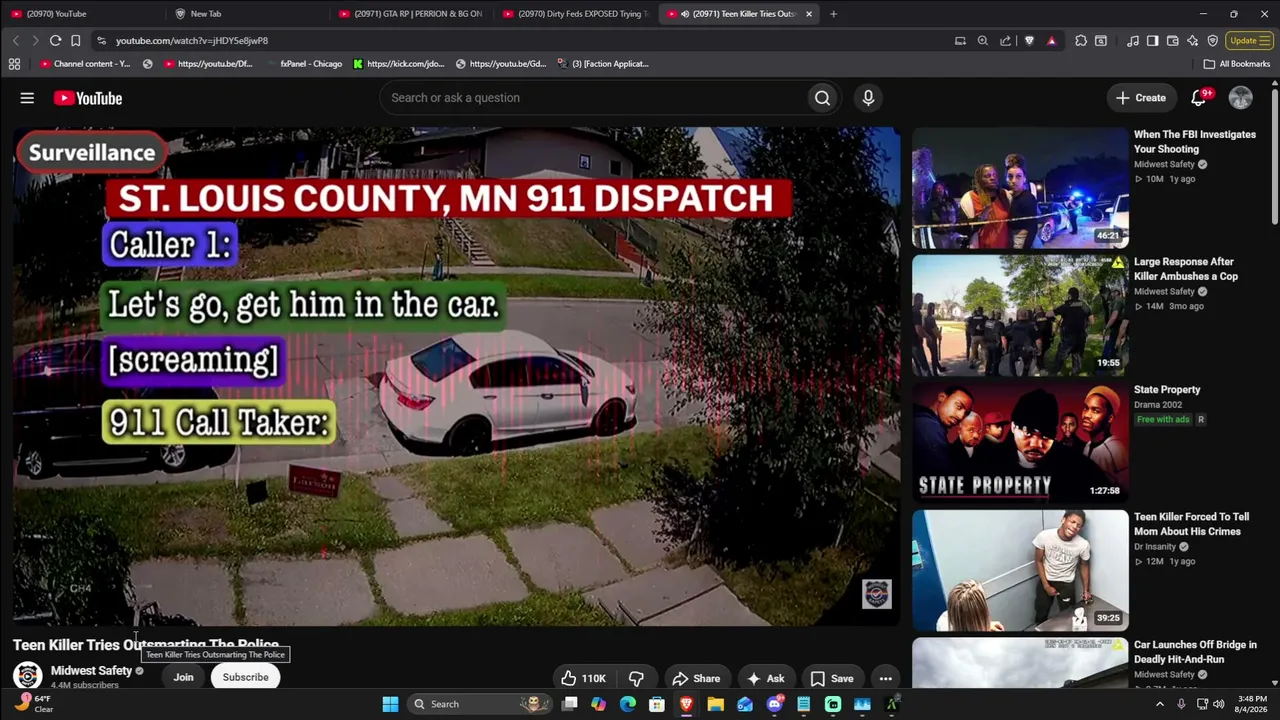Open site settings icon in address bar
The width and height of the screenshot is (1280, 720).
tap(101, 41)
